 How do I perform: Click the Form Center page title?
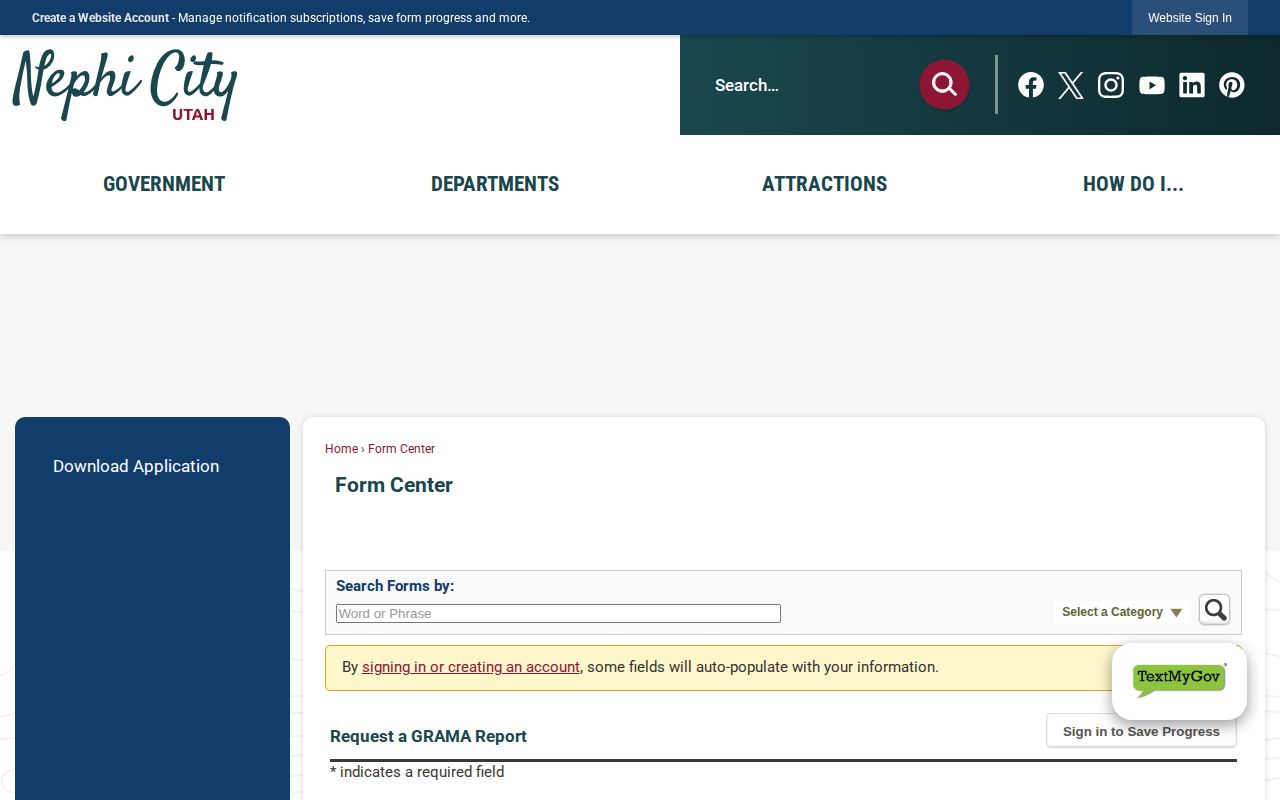[x=394, y=485]
